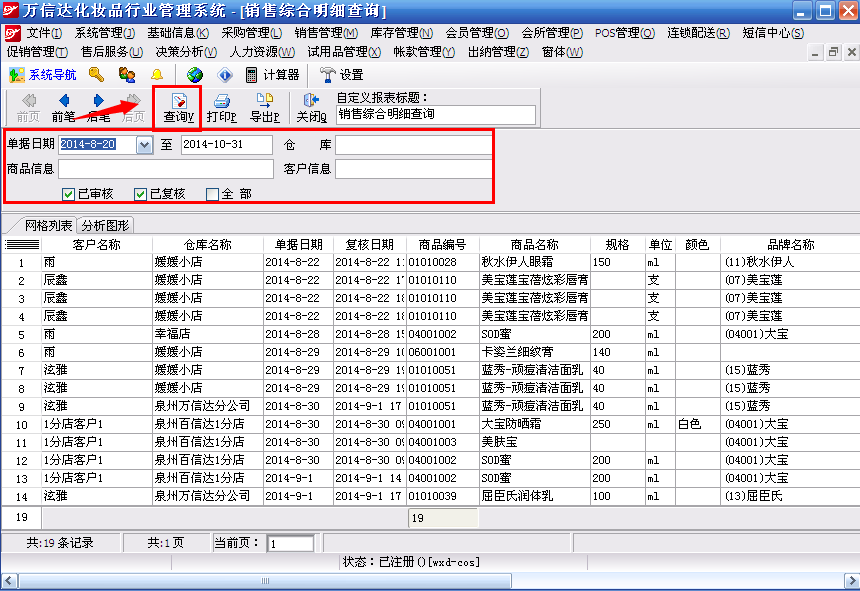Image resolution: width=860 pixels, height=591 pixels.
Task: Print the report (打印)
Action: point(222,108)
